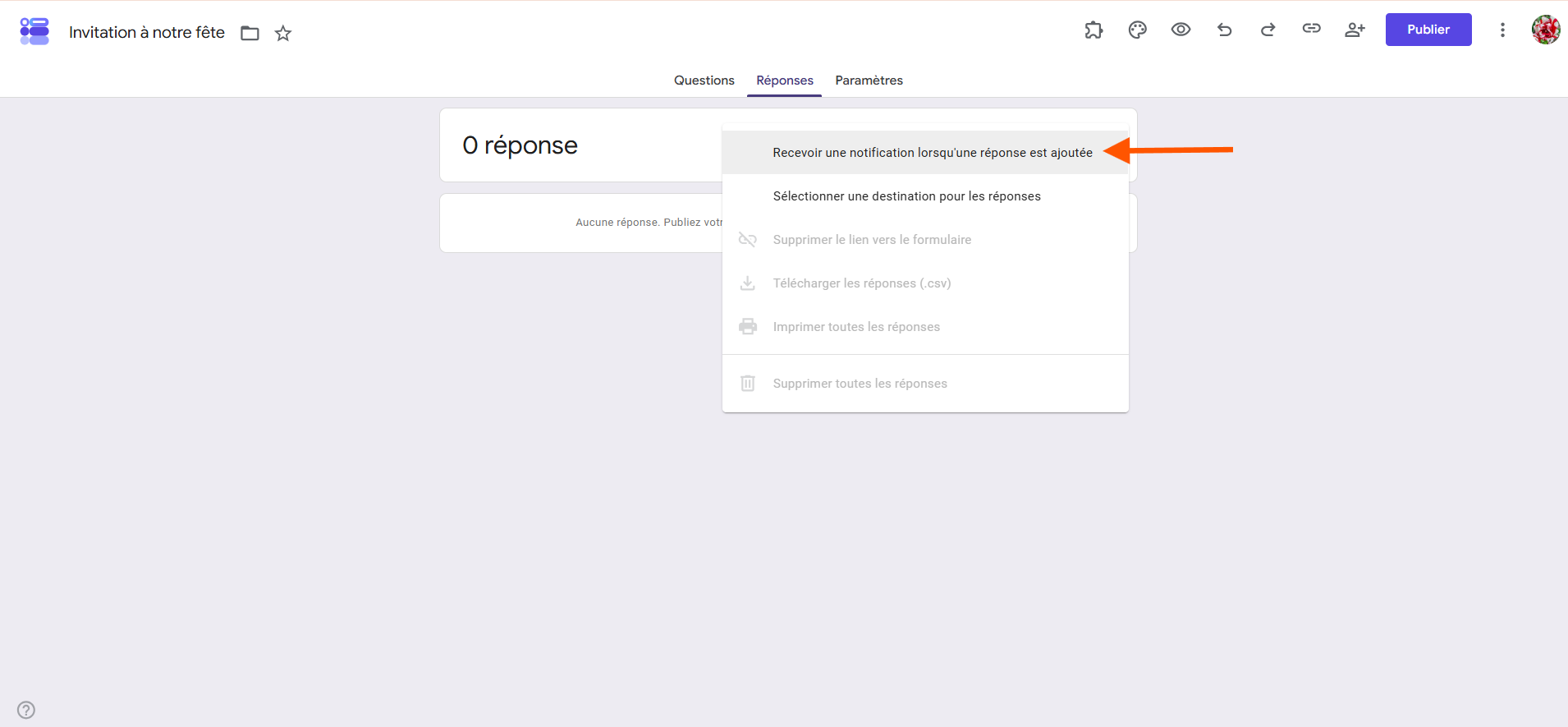Copy respondent link using the link icon
The height and width of the screenshot is (727, 1568).
click(1311, 29)
